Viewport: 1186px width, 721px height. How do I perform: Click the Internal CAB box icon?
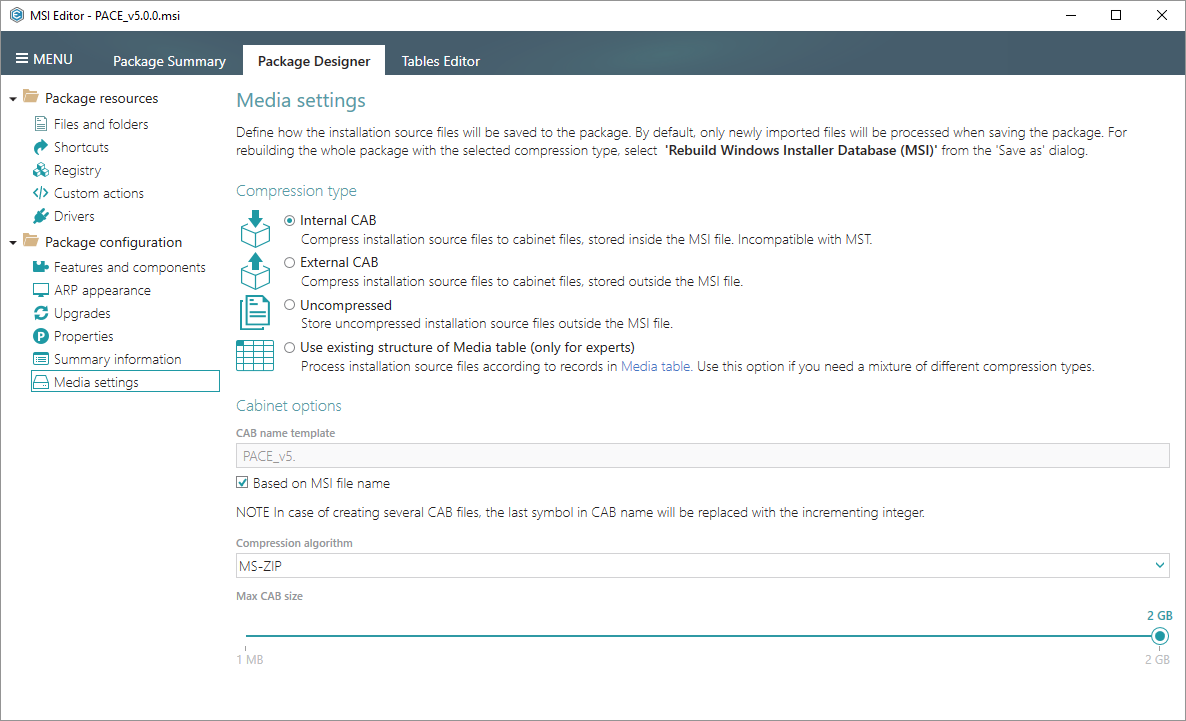[255, 228]
